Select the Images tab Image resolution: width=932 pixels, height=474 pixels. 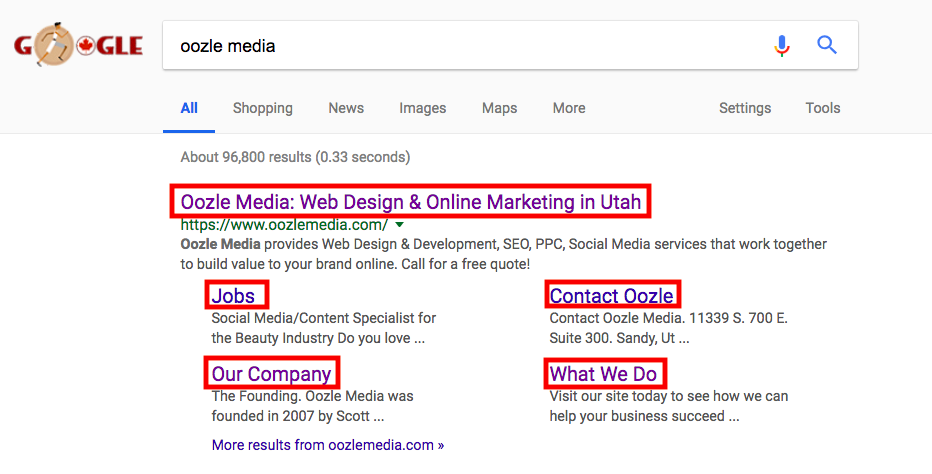click(423, 108)
